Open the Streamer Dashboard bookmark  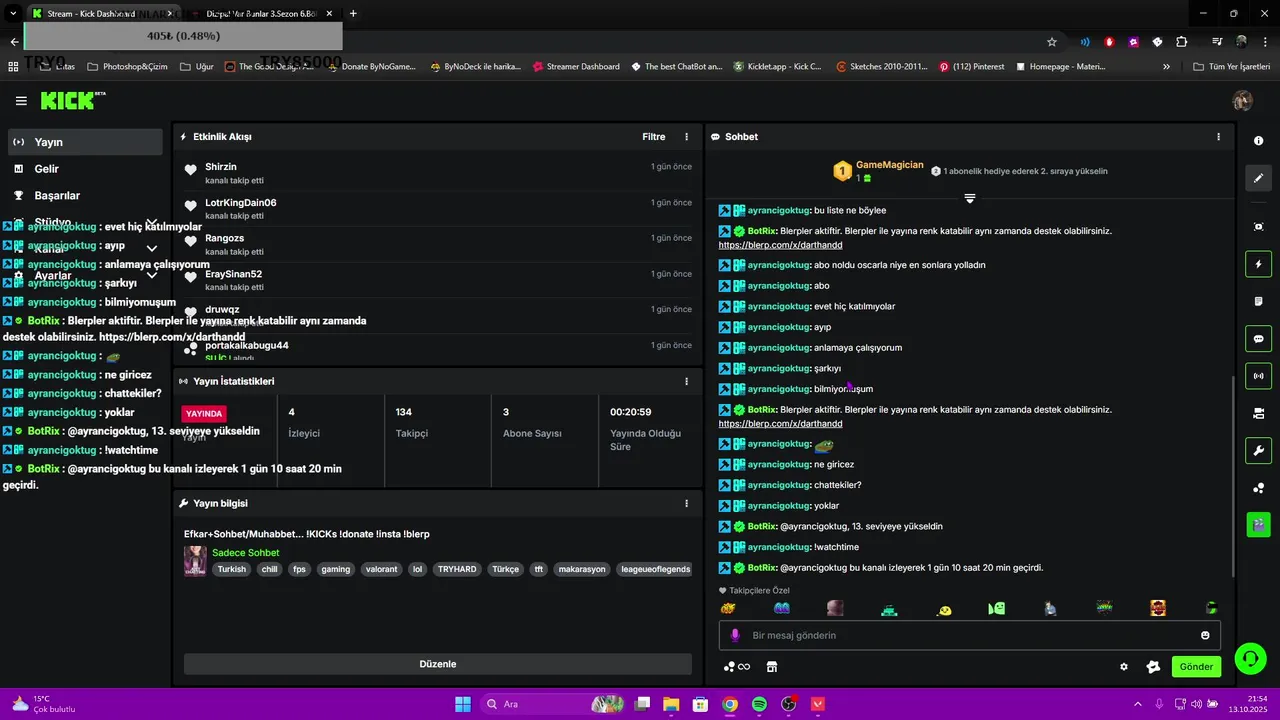[576, 66]
